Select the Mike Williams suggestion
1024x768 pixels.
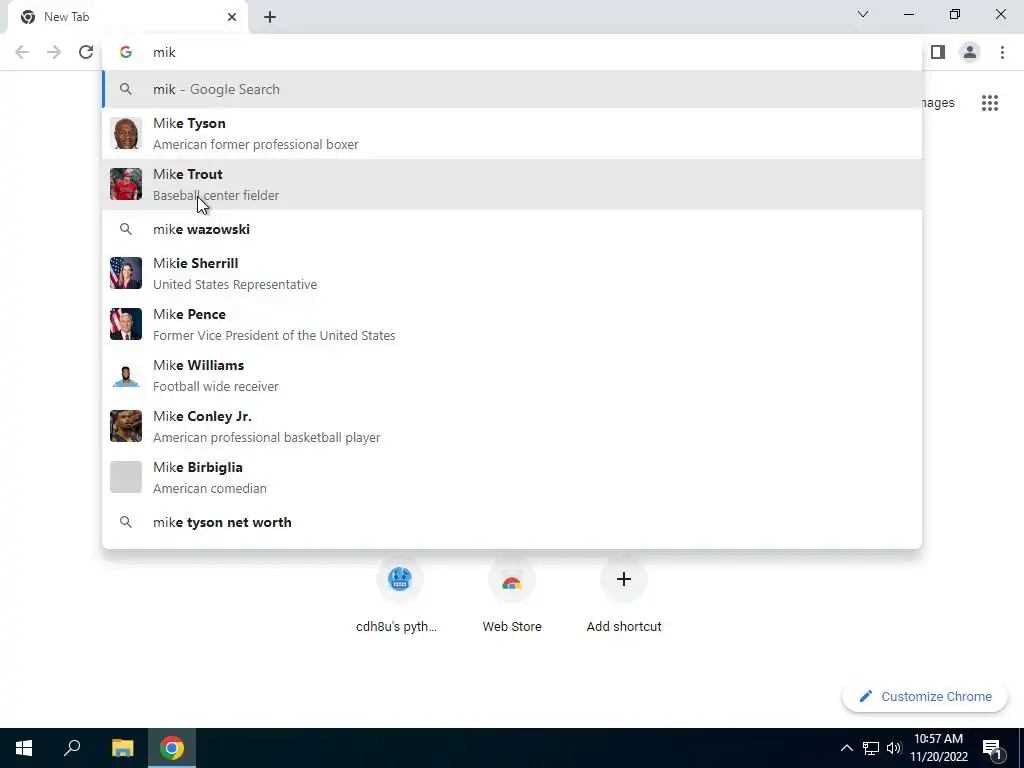point(512,375)
